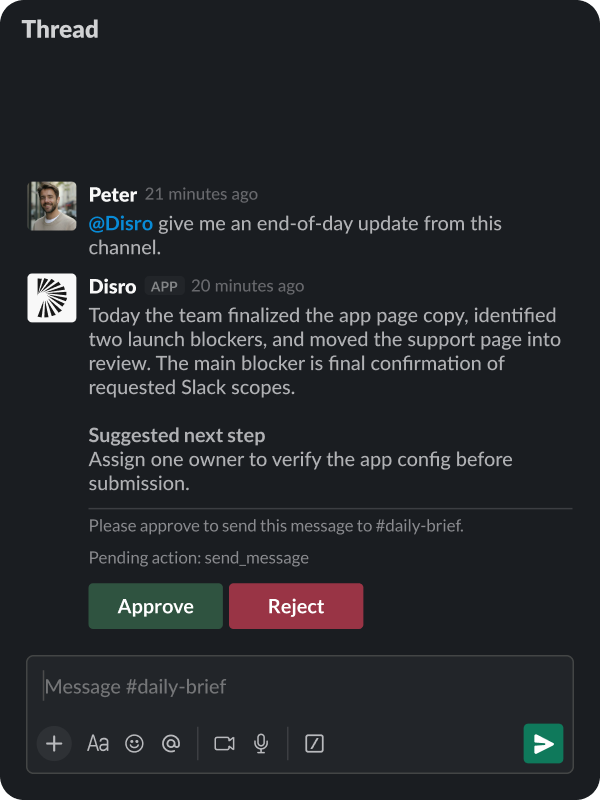
Task: Reject the pending send_message action
Action: coord(296,606)
